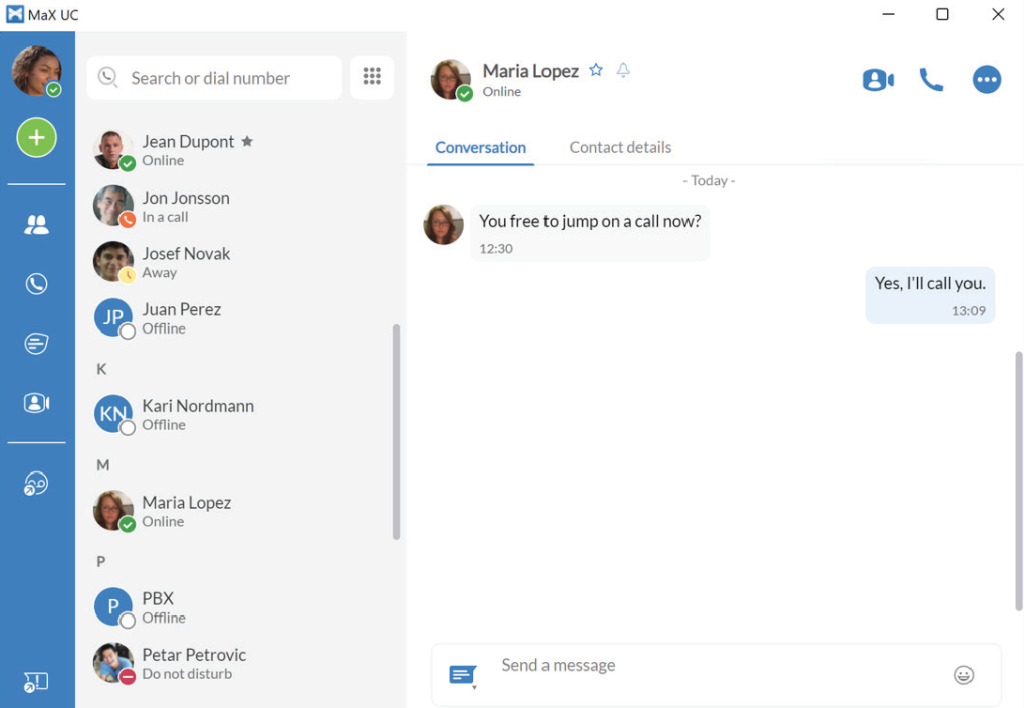Select the Conversation tab
This screenshot has width=1024, height=708.
tap(480, 148)
